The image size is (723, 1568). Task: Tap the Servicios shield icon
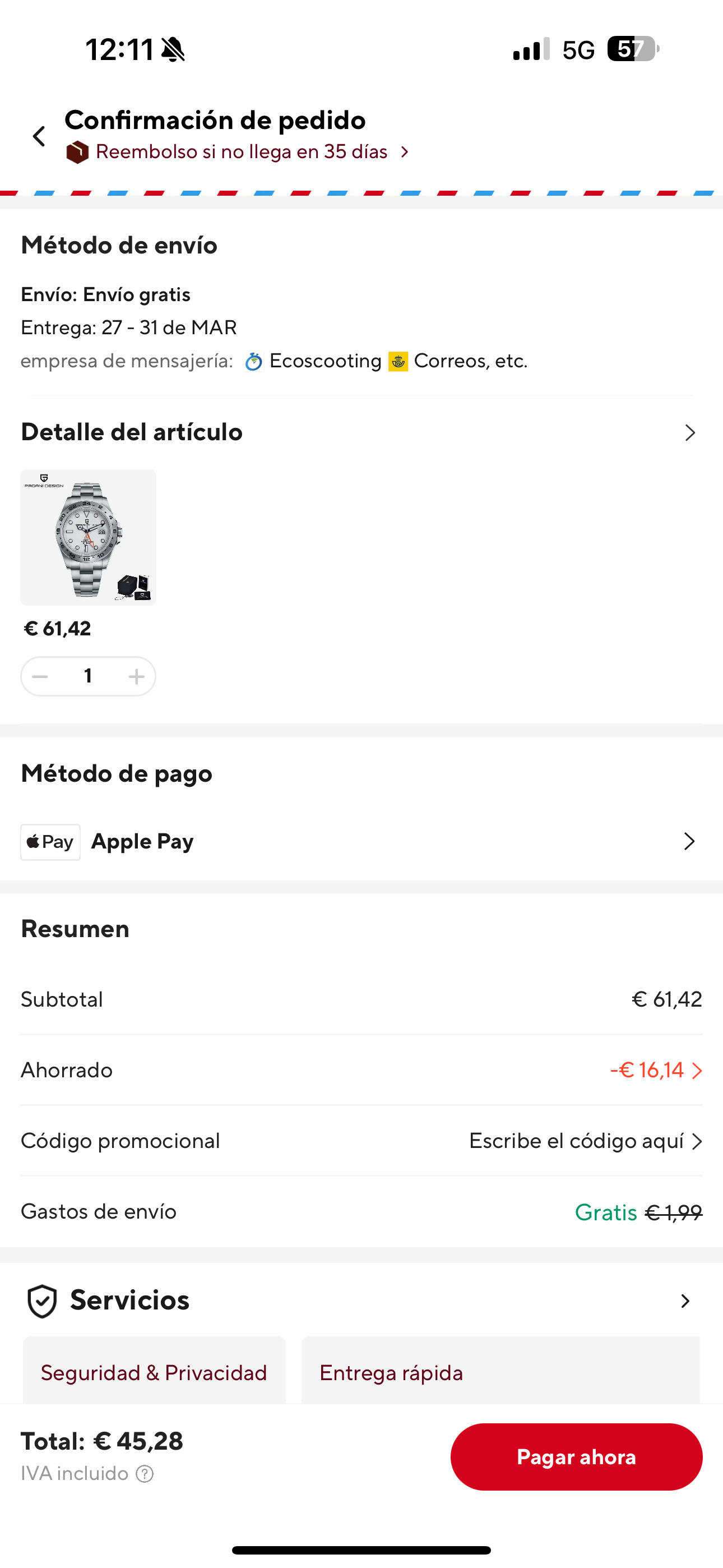coord(42,1302)
